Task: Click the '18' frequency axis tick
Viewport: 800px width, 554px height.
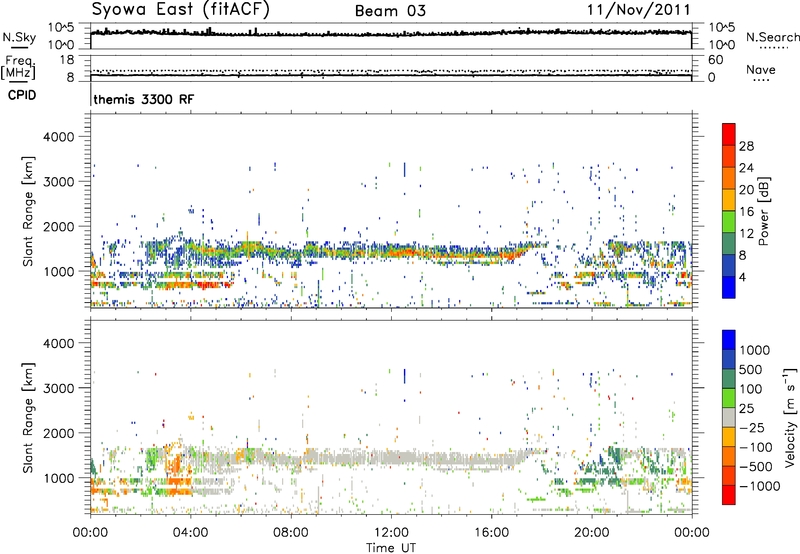Action: [67, 60]
